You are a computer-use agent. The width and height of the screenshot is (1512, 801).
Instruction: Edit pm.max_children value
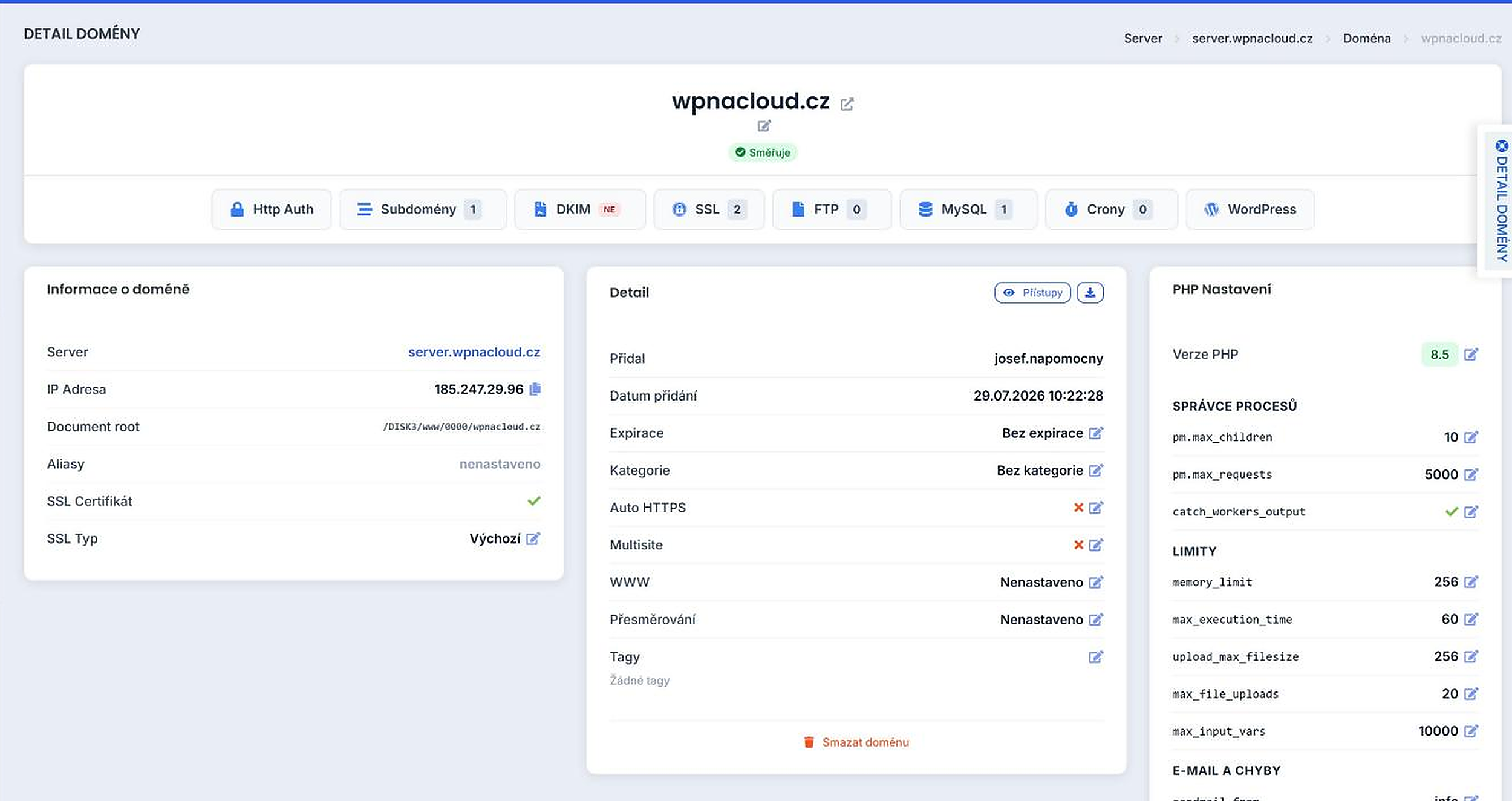pyautogui.click(x=1471, y=437)
